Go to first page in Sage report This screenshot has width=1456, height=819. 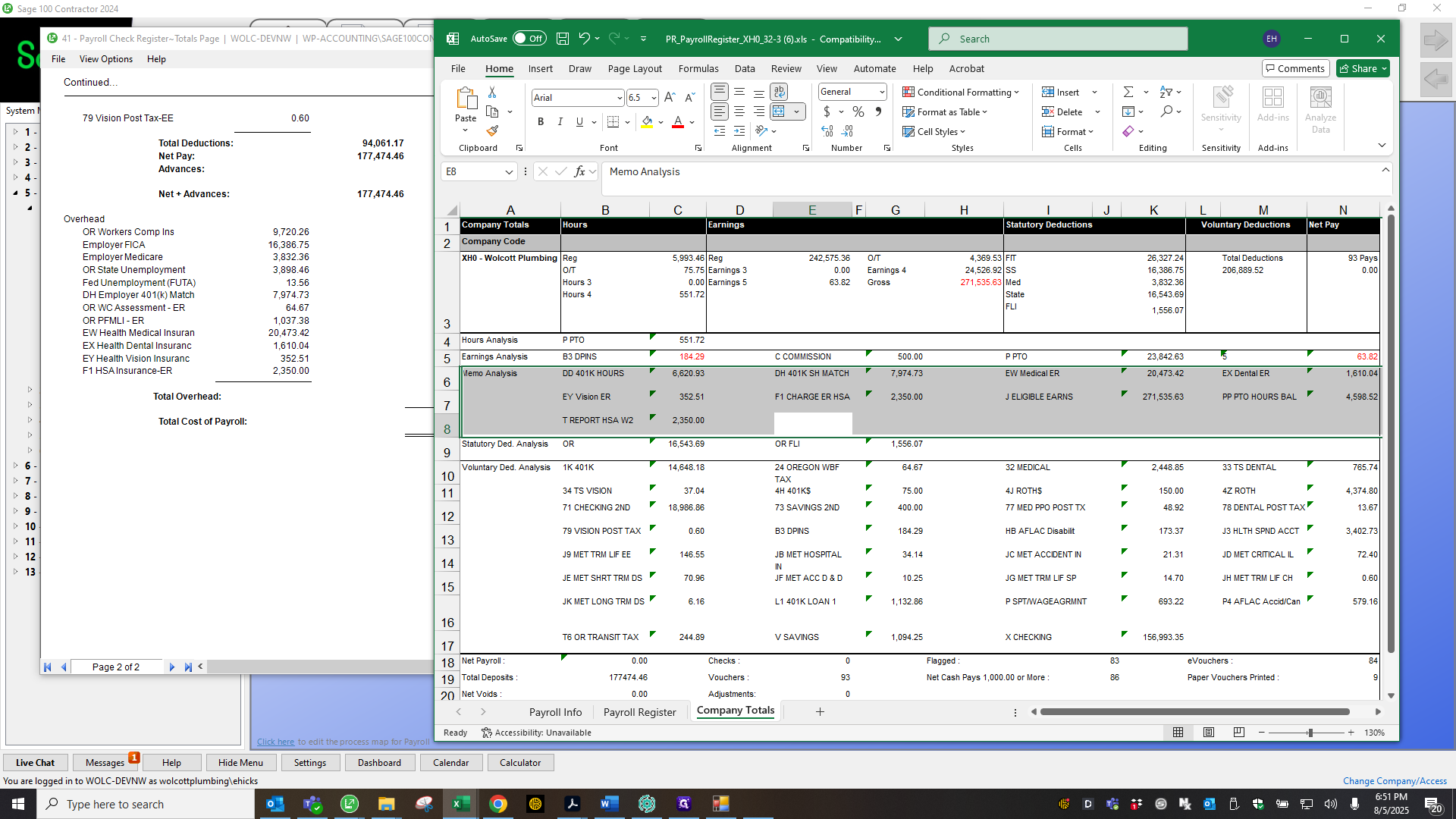tap(48, 667)
